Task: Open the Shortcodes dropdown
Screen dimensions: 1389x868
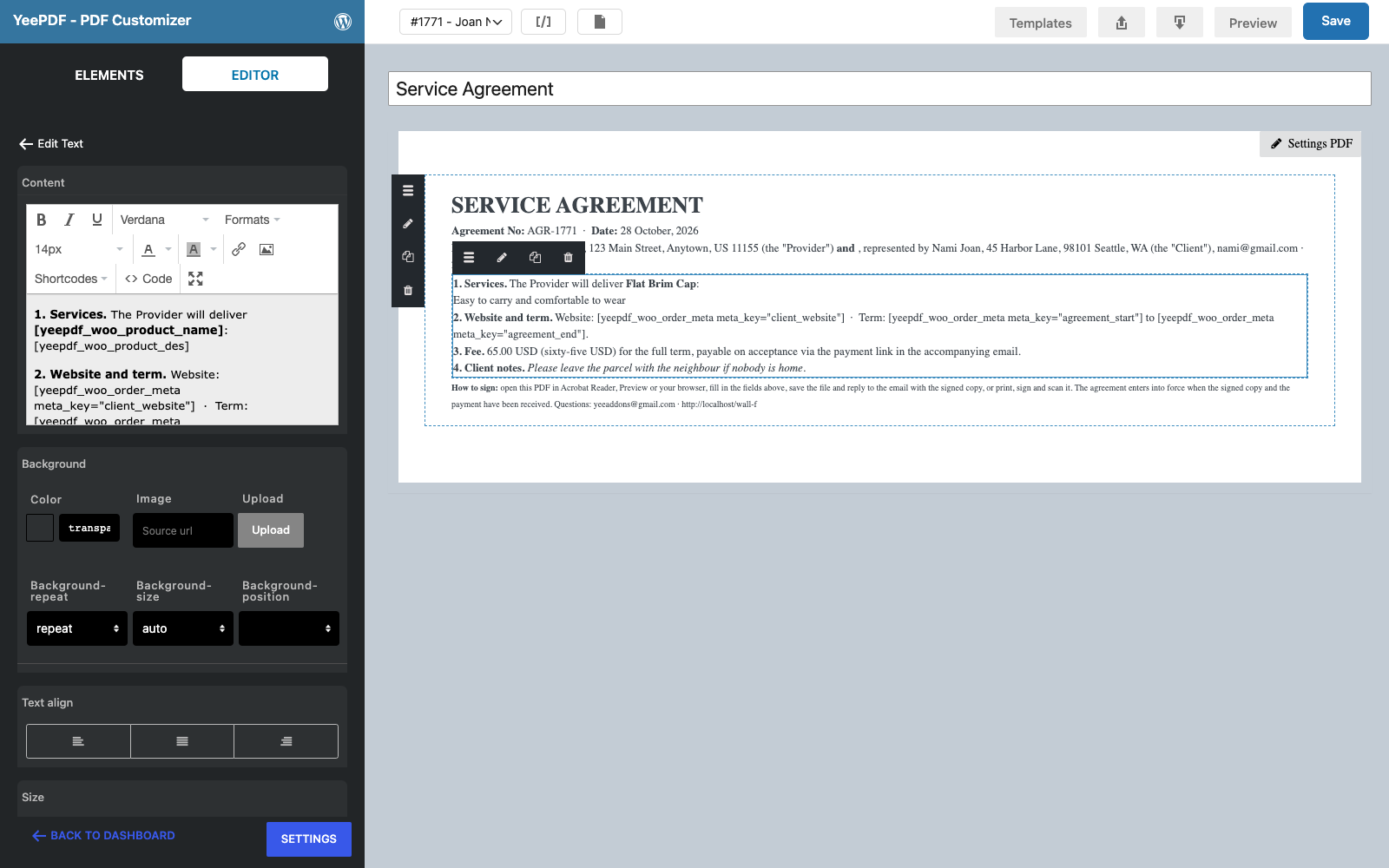Action: tap(71, 279)
